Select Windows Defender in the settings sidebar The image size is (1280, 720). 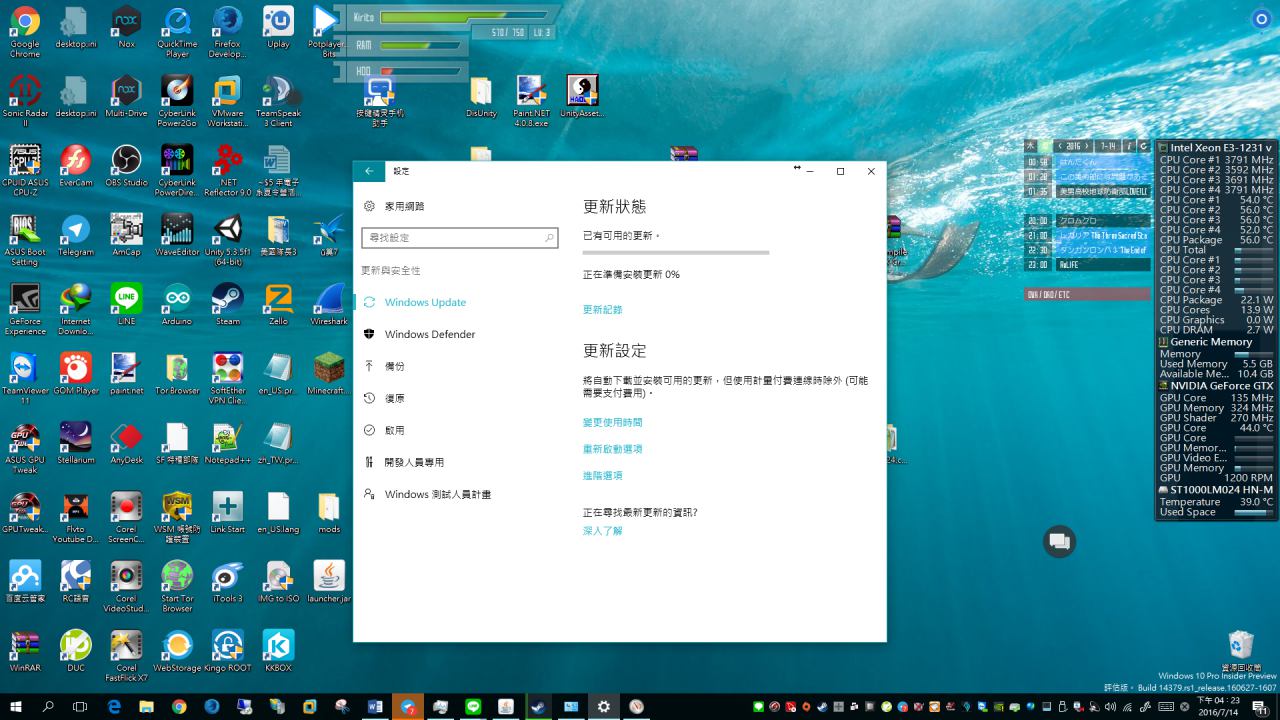429,334
